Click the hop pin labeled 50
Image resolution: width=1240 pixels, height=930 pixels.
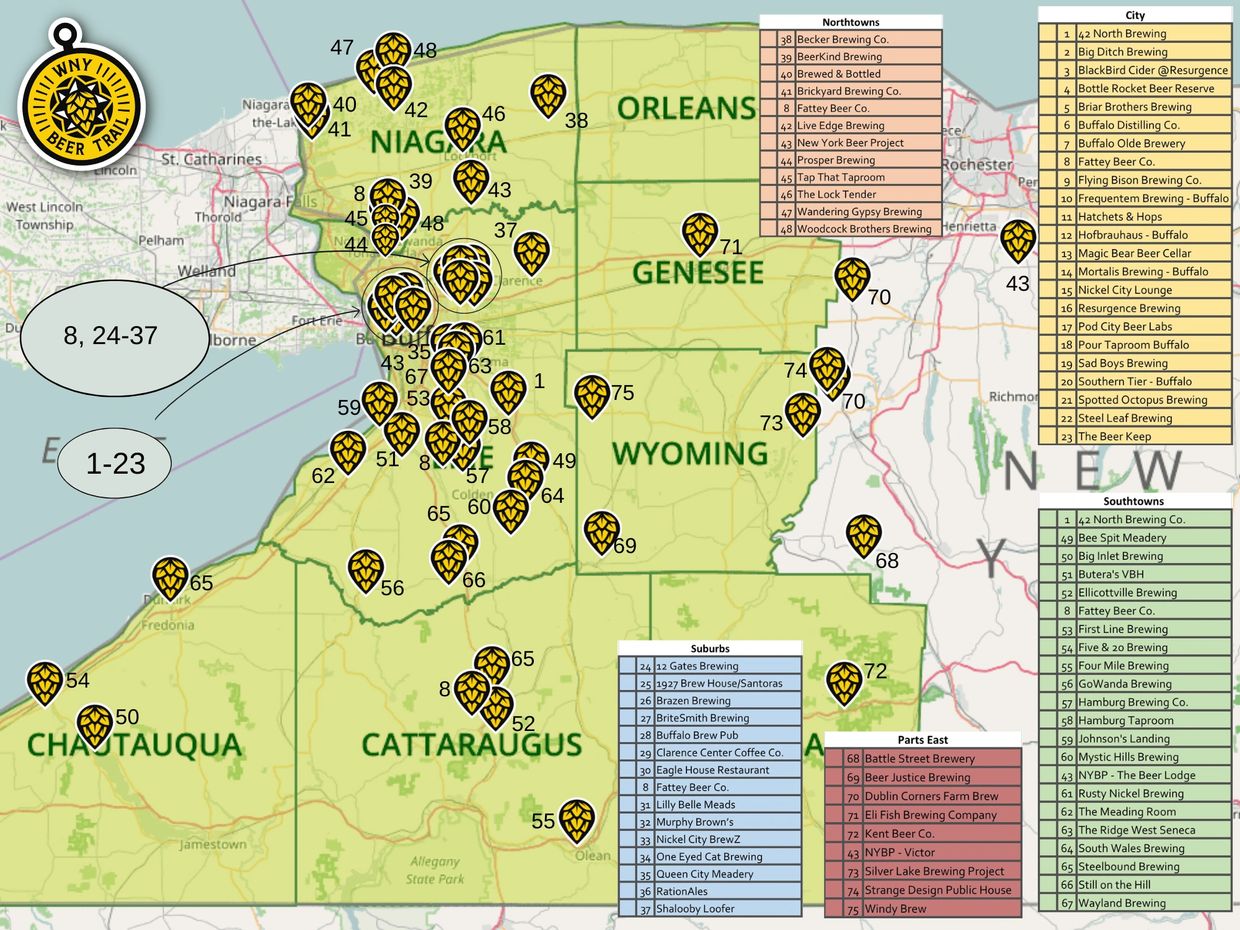pyautogui.click(x=95, y=726)
